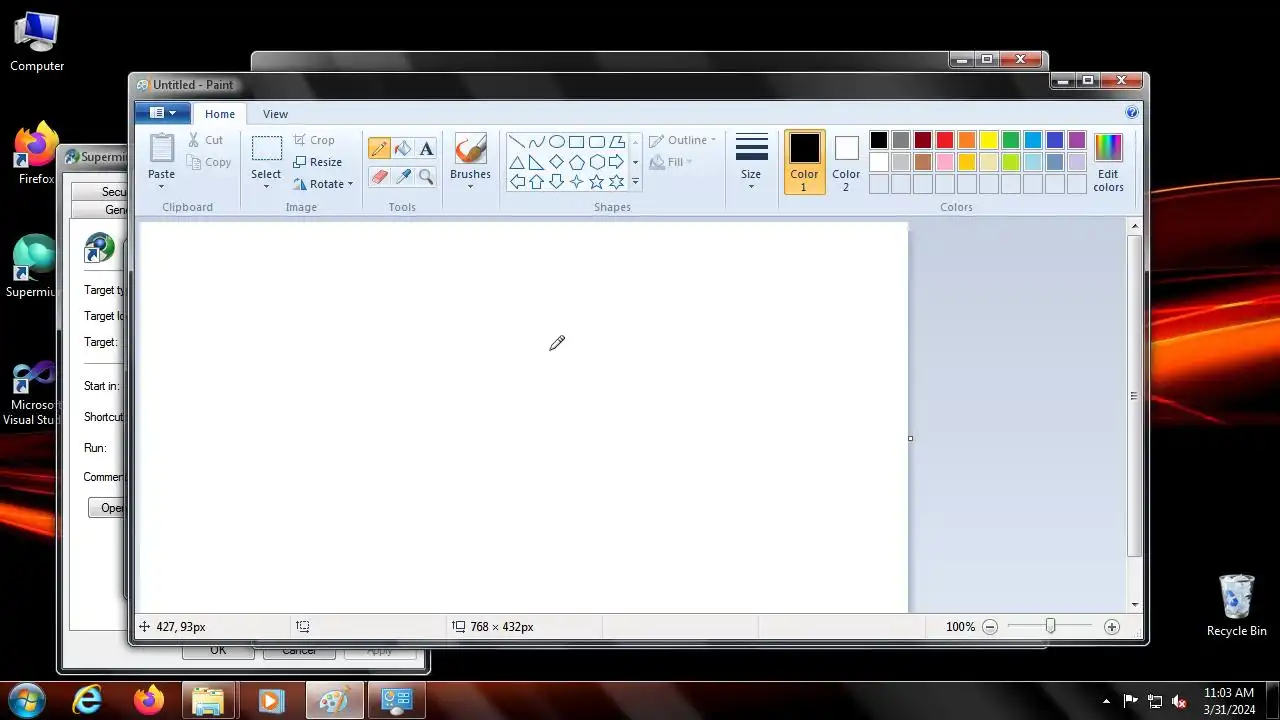Choose the Up arrow shape
The width and height of the screenshot is (1280, 720).
[x=537, y=182]
